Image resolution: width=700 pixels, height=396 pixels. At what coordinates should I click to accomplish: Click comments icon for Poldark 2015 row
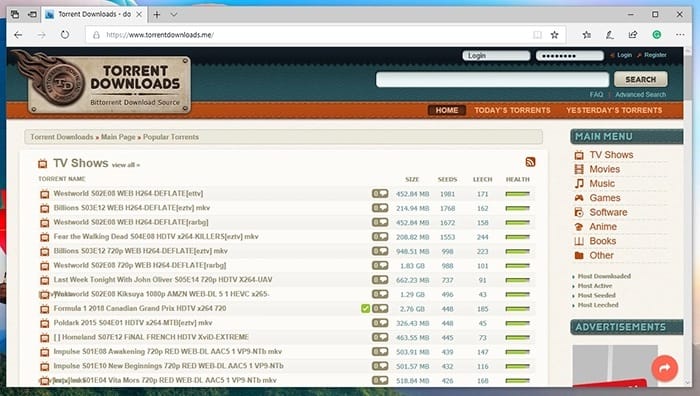pyautogui.click(x=380, y=323)
